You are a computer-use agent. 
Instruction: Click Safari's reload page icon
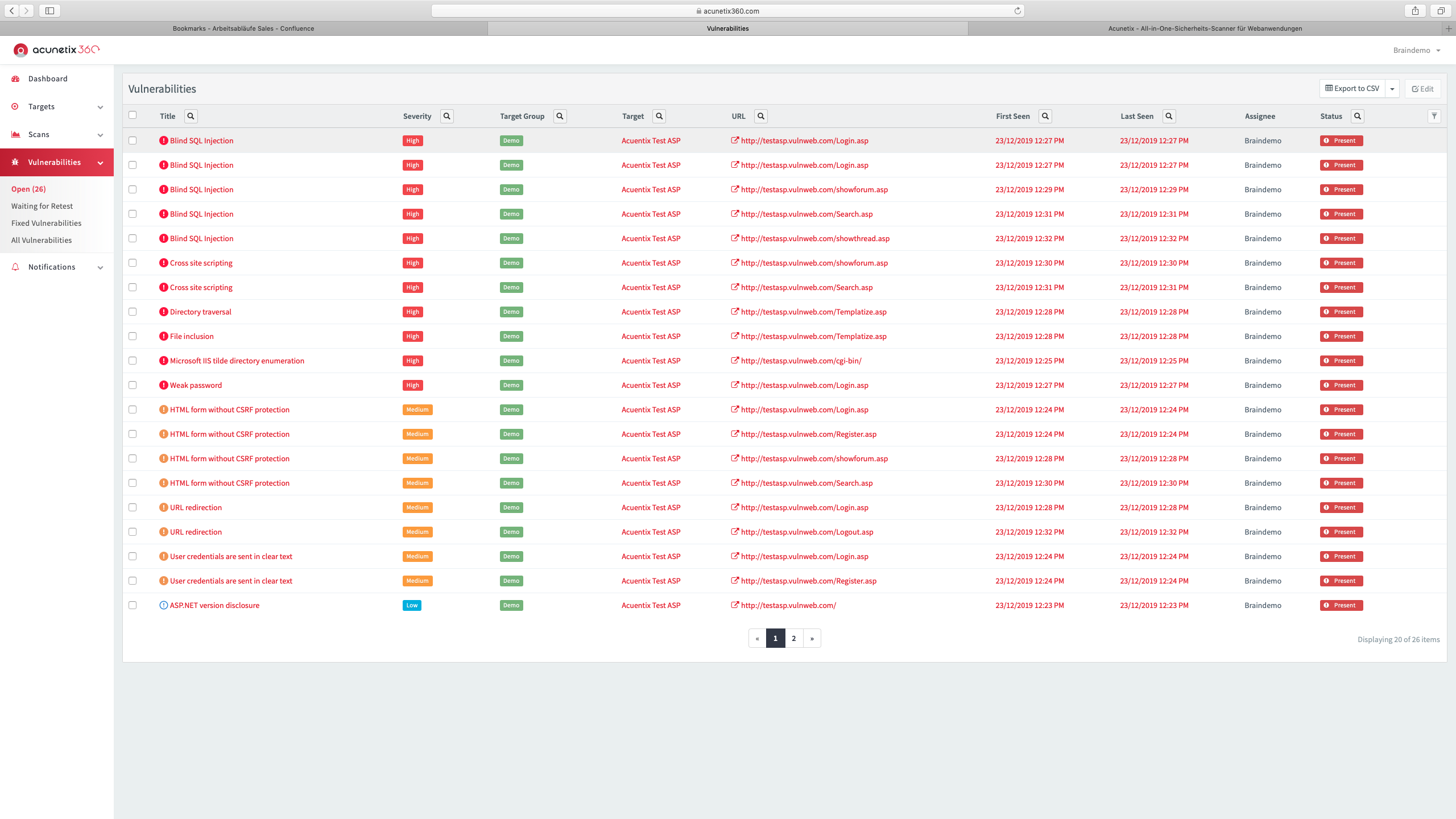pyautogui.click(x=1017, y=11)
